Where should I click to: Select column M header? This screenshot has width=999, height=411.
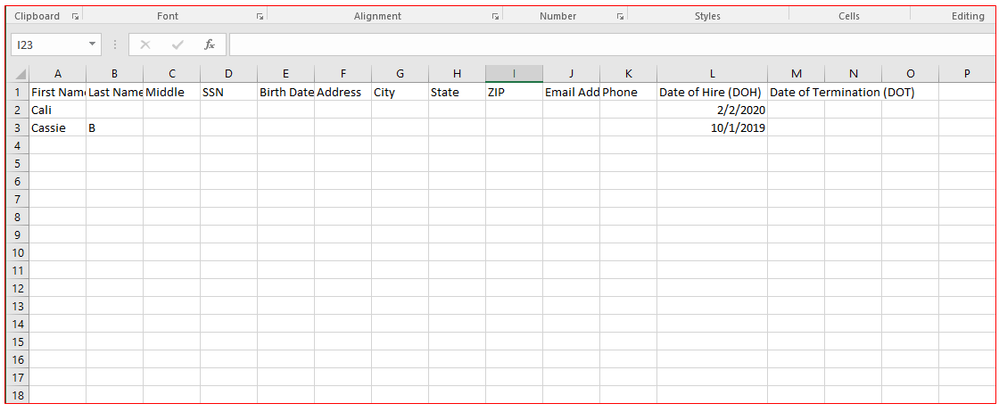(796, 74)
